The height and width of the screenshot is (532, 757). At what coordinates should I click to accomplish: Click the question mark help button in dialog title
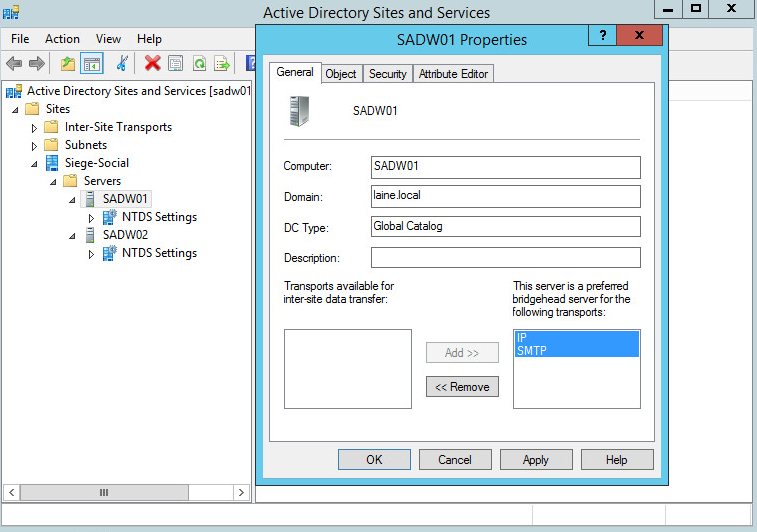(603, 35)
